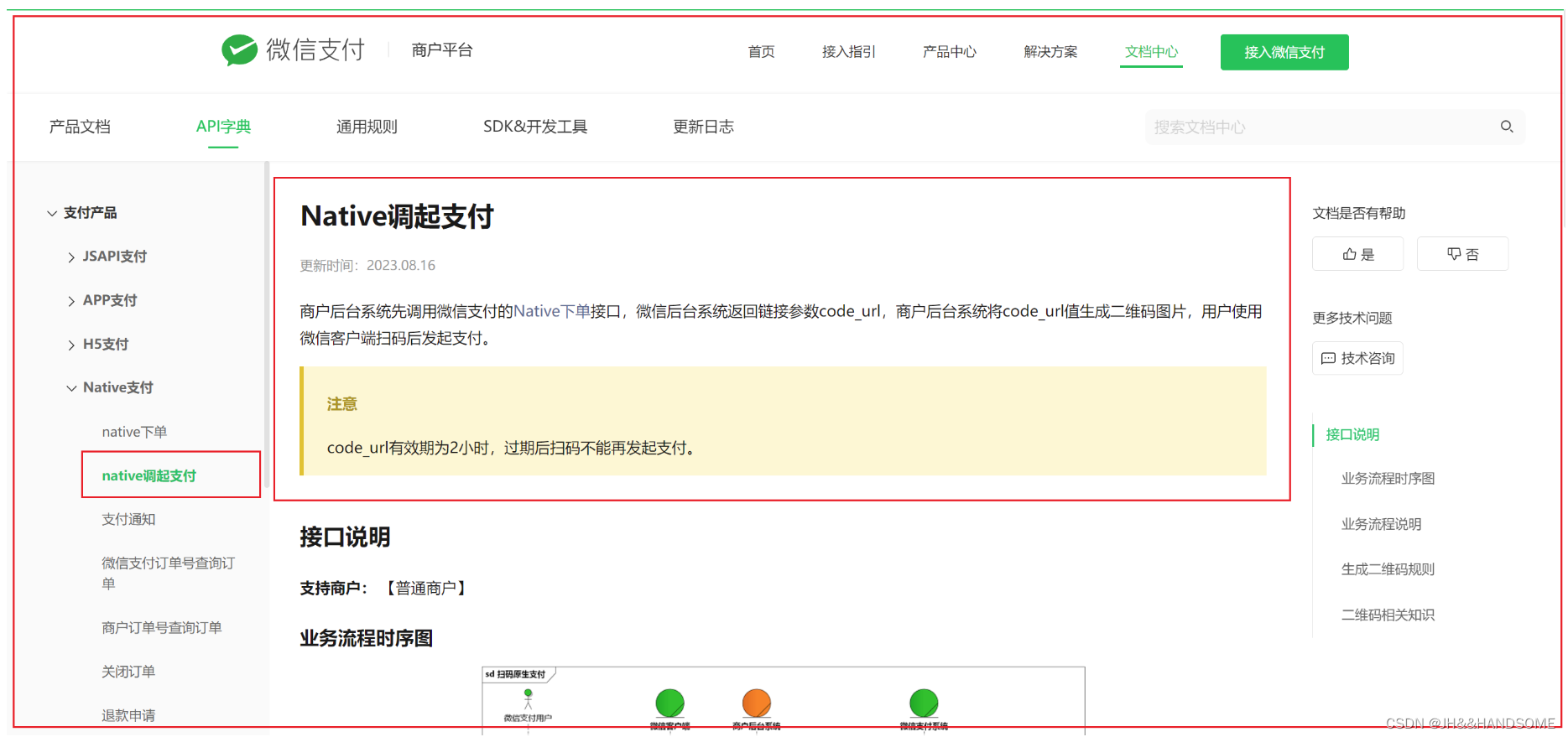Switch to the API字典 tab
Screen dimensions: 1568x737
(x=223, y=127)
